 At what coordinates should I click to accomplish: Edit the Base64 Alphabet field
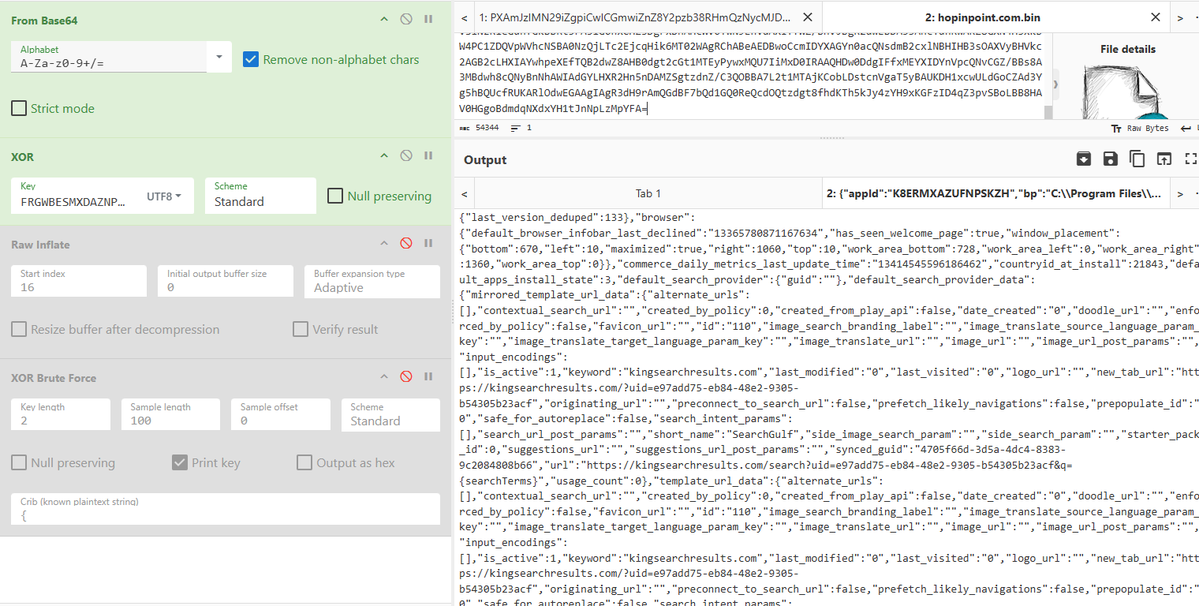109,57
